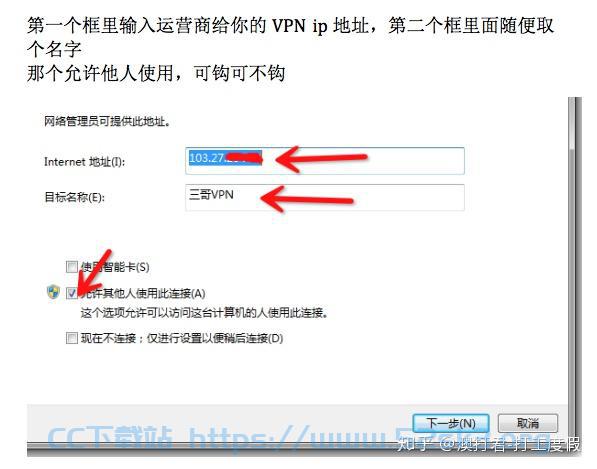The width and height of the screenshot is (597, 469).
Task: Click the CC下载站 watermark URL
Action: coord(299,438)
